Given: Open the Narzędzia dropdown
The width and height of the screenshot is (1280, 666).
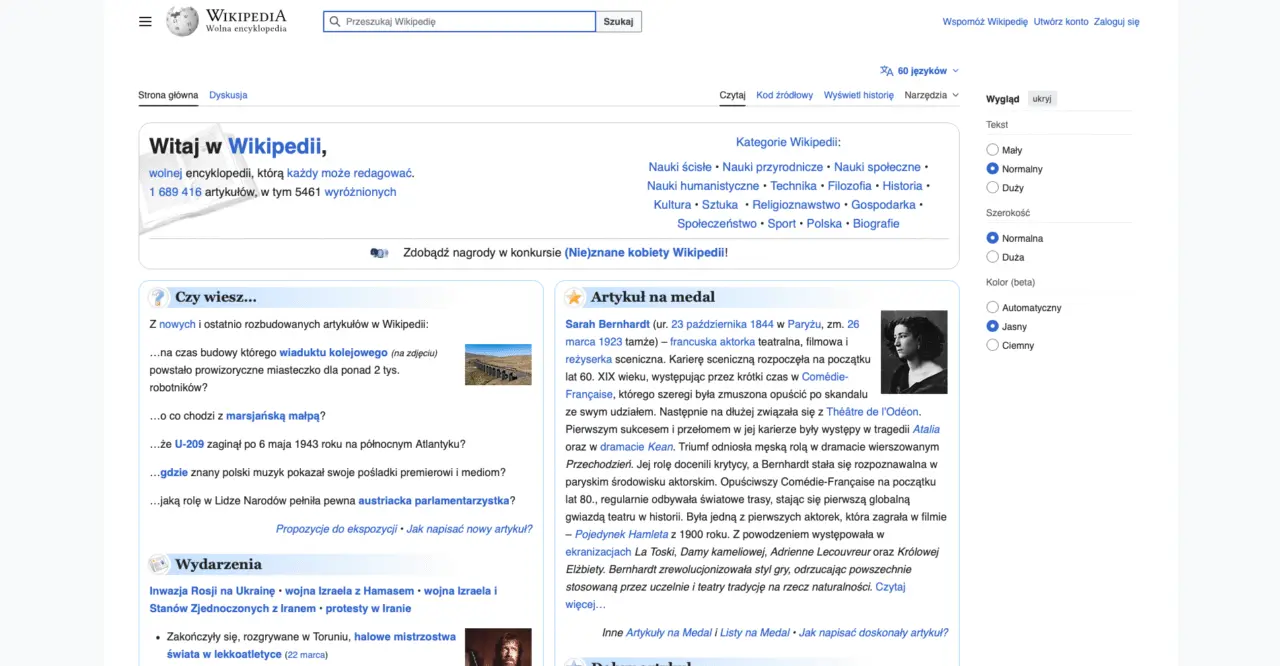Looking at the screenshot, I should coord(930,94).
